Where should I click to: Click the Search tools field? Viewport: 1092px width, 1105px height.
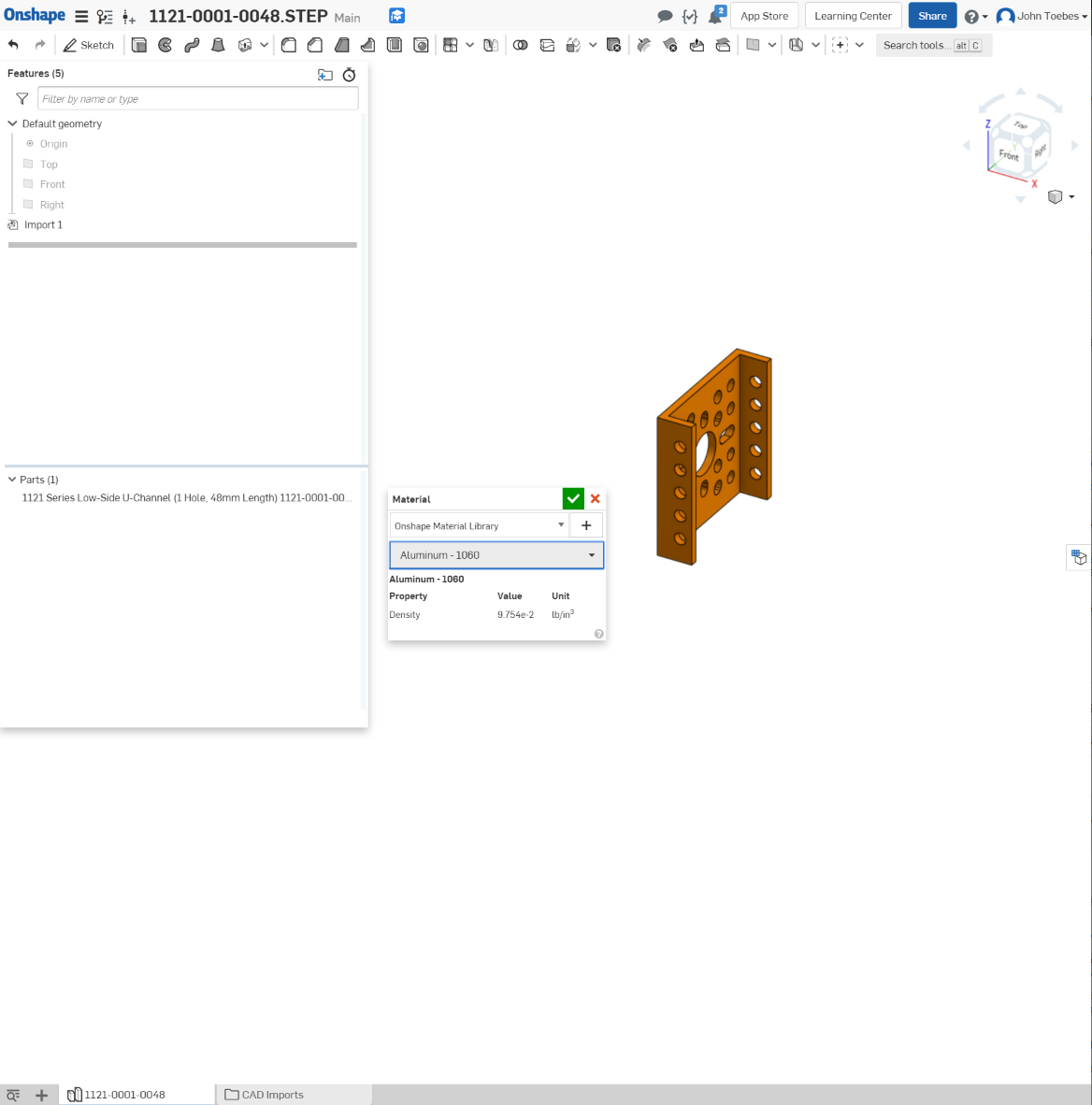[x=933, y=45]
